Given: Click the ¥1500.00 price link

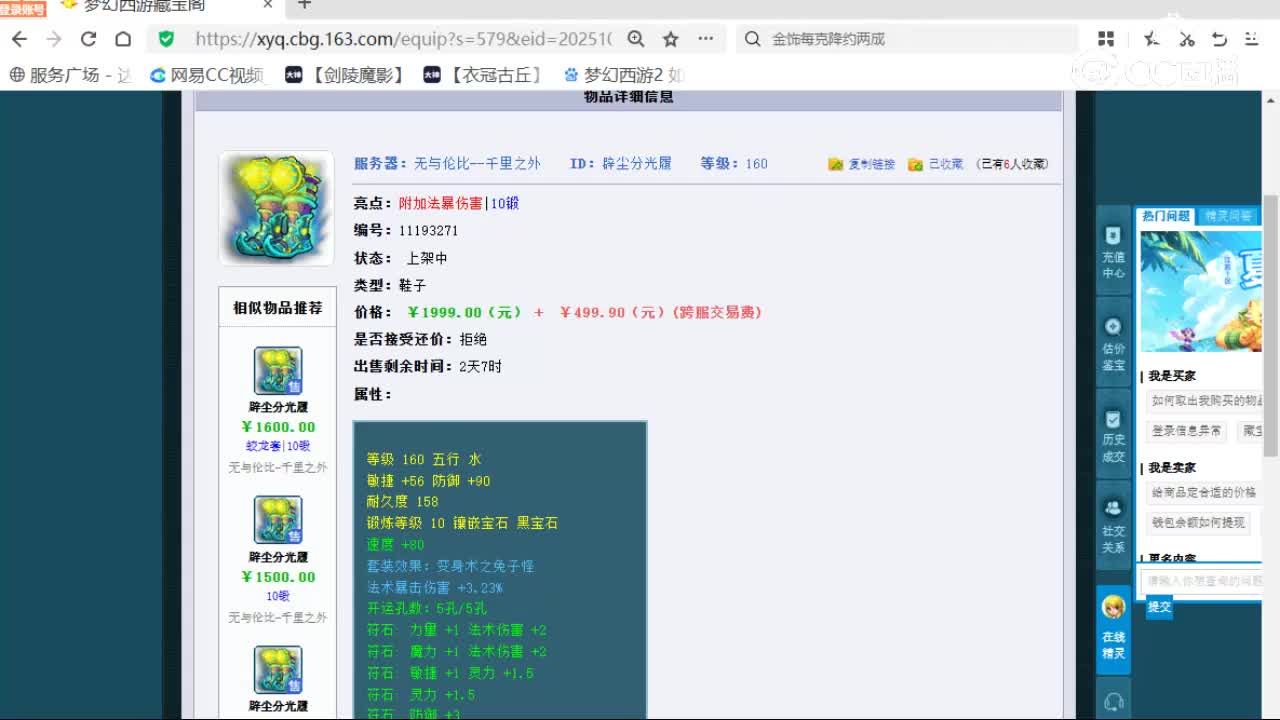Looking at the screenshot, I should (278, 577).
